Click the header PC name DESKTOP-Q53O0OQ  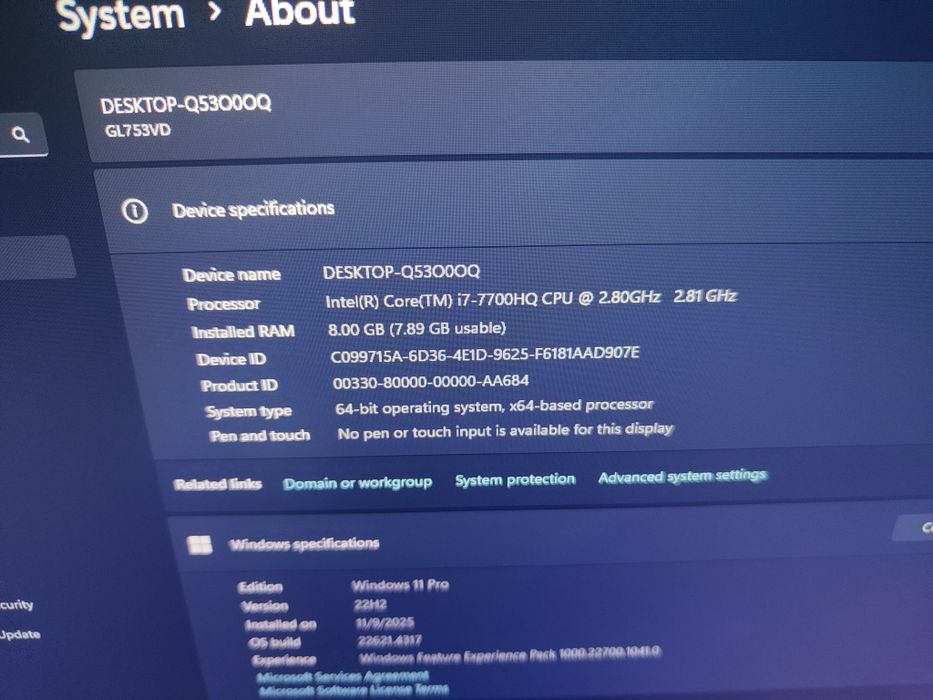186,105
